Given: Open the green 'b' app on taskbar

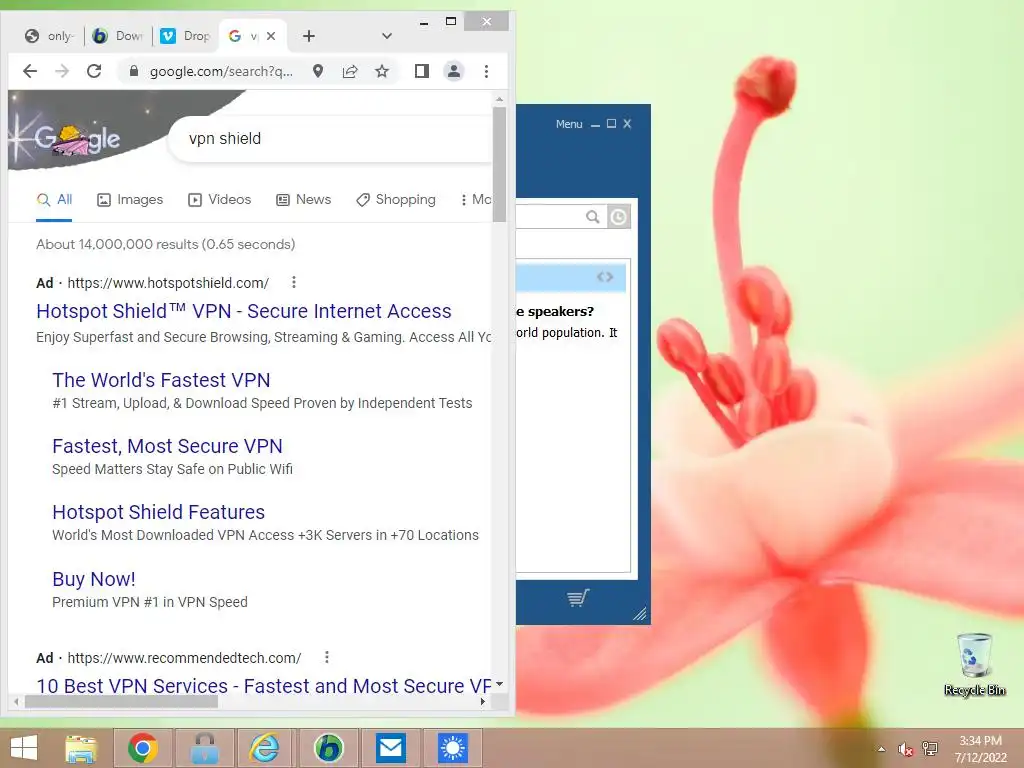Looking at the screenshot, I should tap(328, 748).
